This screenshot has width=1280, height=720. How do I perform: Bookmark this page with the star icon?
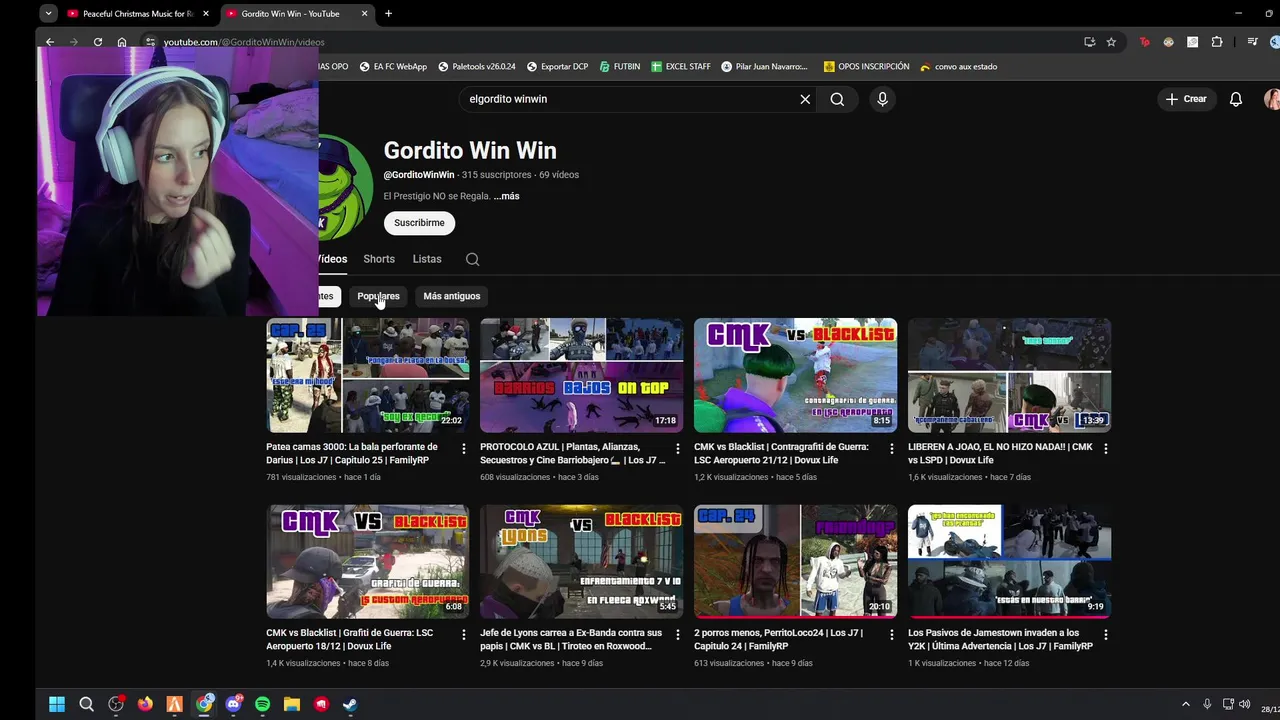1111,42
